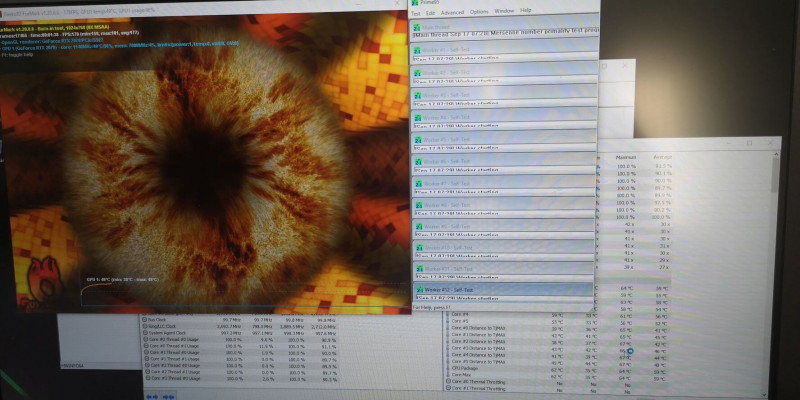Screen dimensions: 800x400
Task: Select the Core #1 Thread #0 Usage row
Action: [x=241, y=353]
